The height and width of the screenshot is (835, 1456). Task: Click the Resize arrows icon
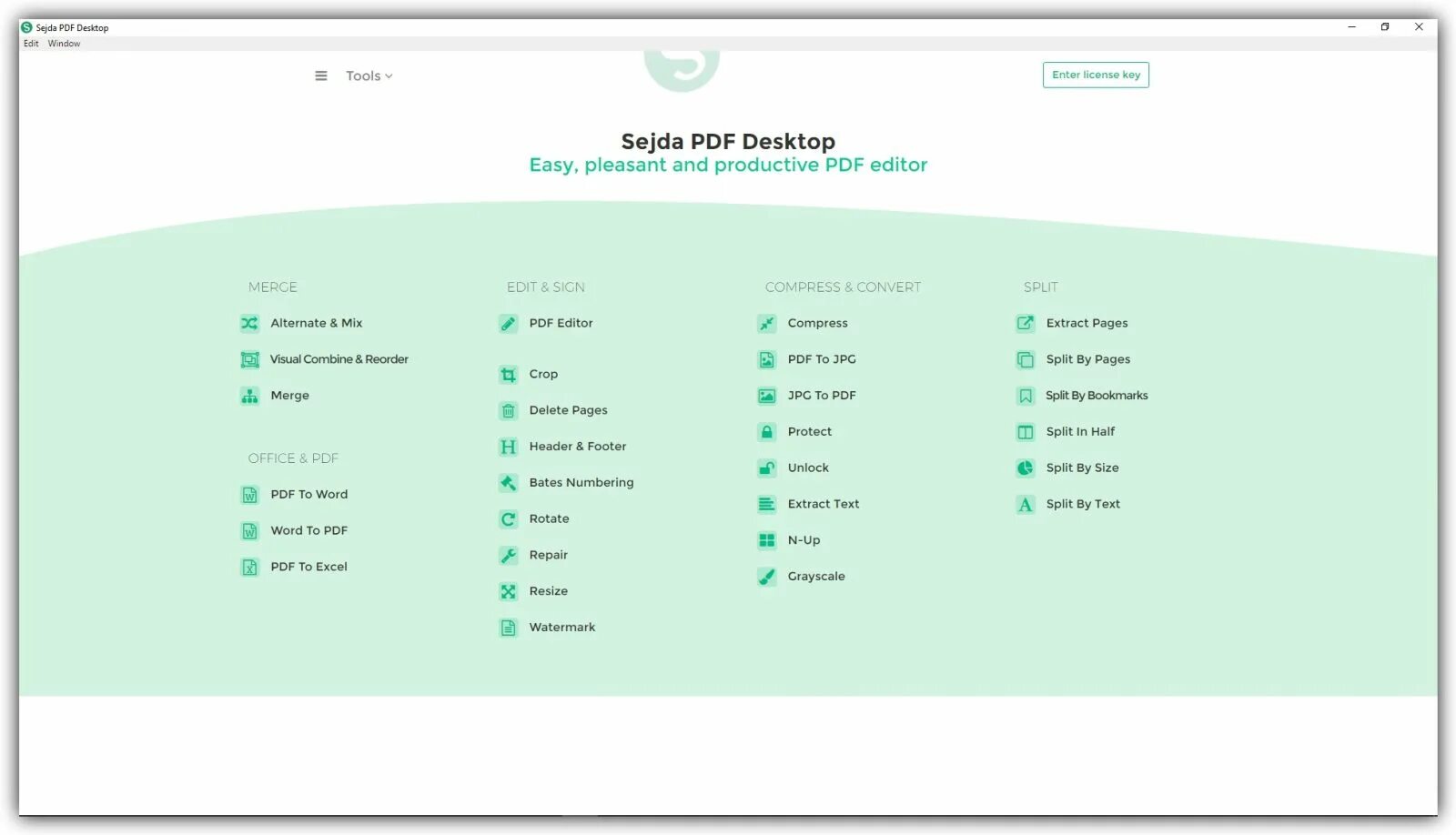[x=509, y=592]
